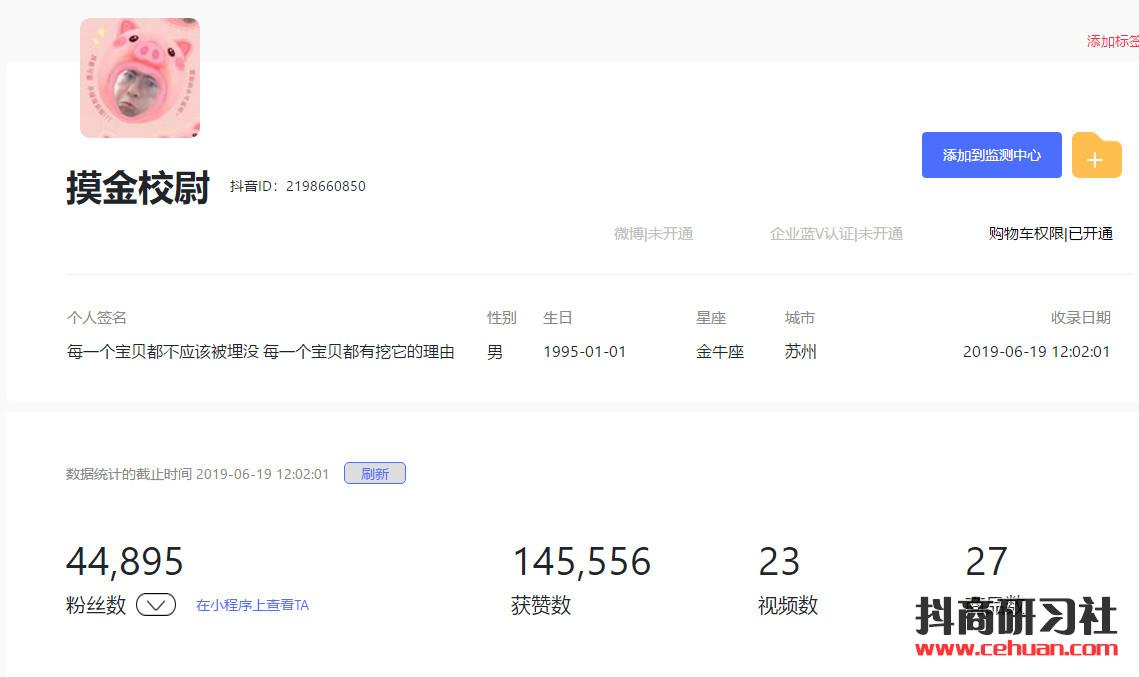The height and width of the screenshot is (677, 1139).
Task: Select the 视频数 count 23
Action: pos(779,562)
